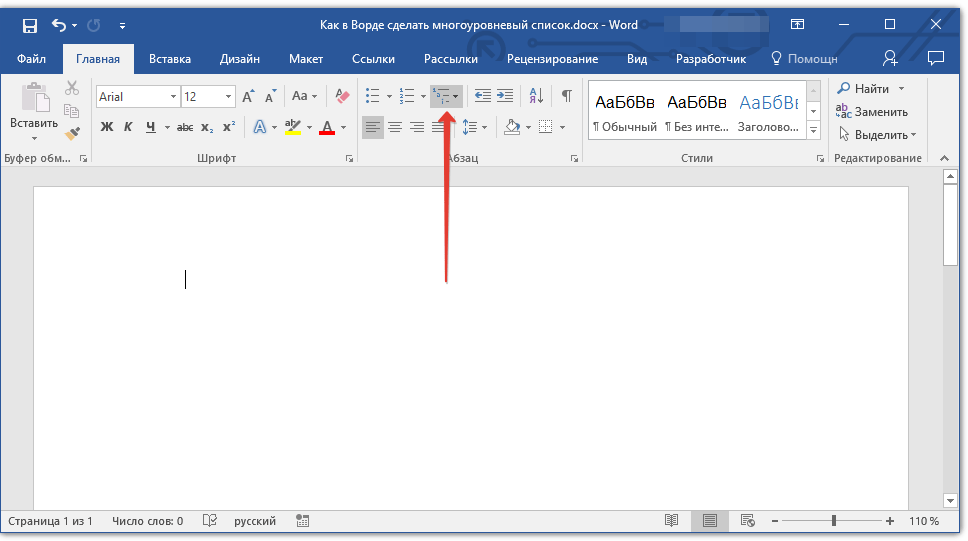Toggle italic formatting (К)

click(x=128, y=127)
